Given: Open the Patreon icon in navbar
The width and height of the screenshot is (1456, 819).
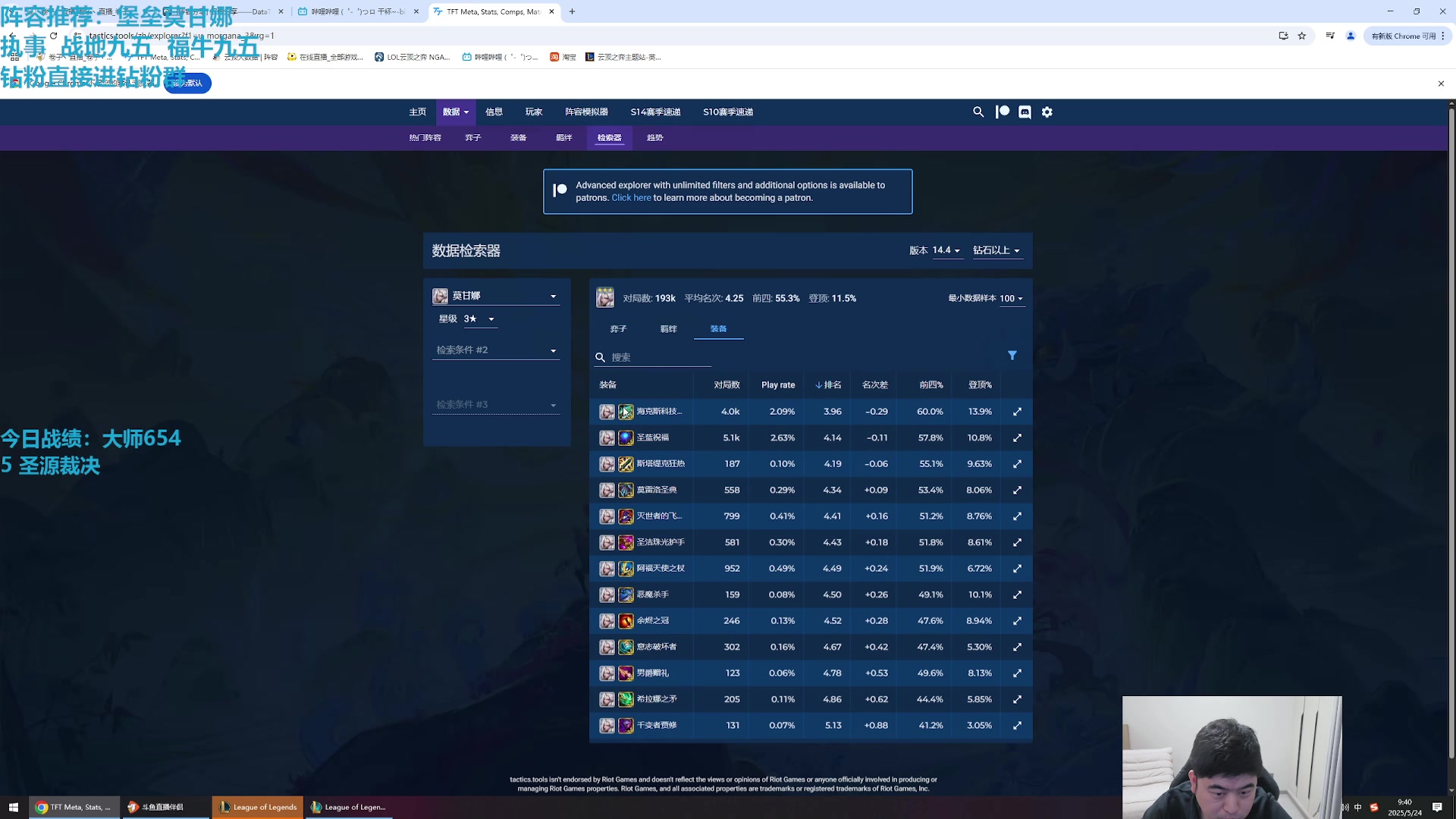Looking at the screenshot, I should 1003,111.
